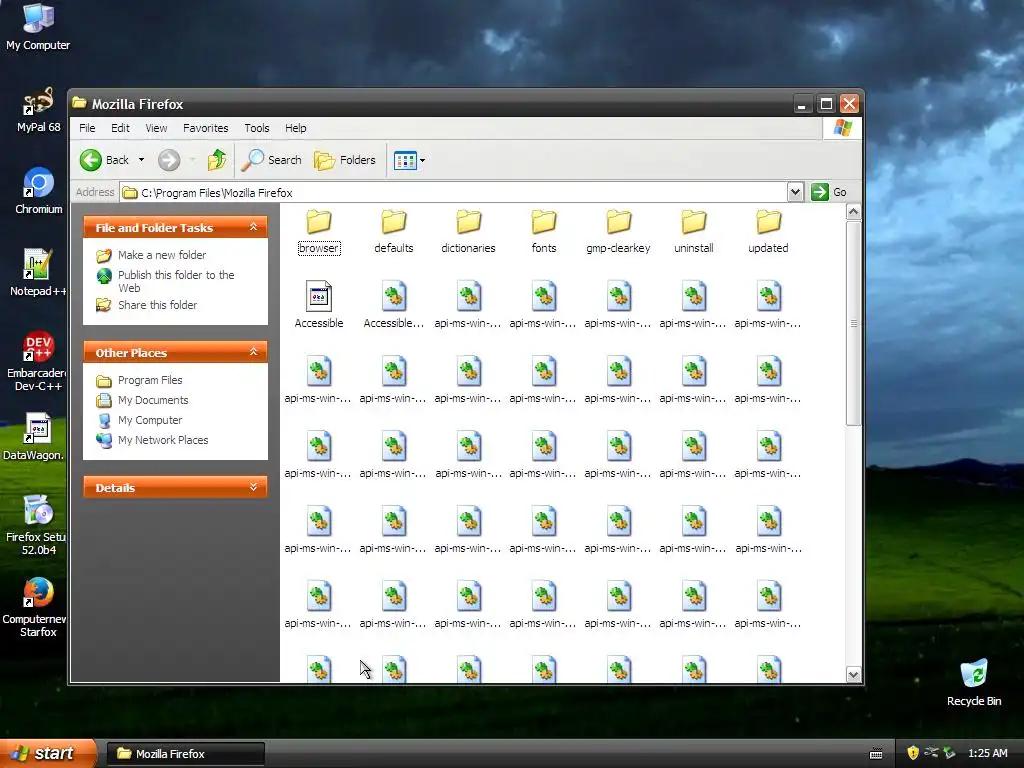Click Publish this folder to the Web
Image resolution: width=1024 pixels, height=768 pixels.
165,281
